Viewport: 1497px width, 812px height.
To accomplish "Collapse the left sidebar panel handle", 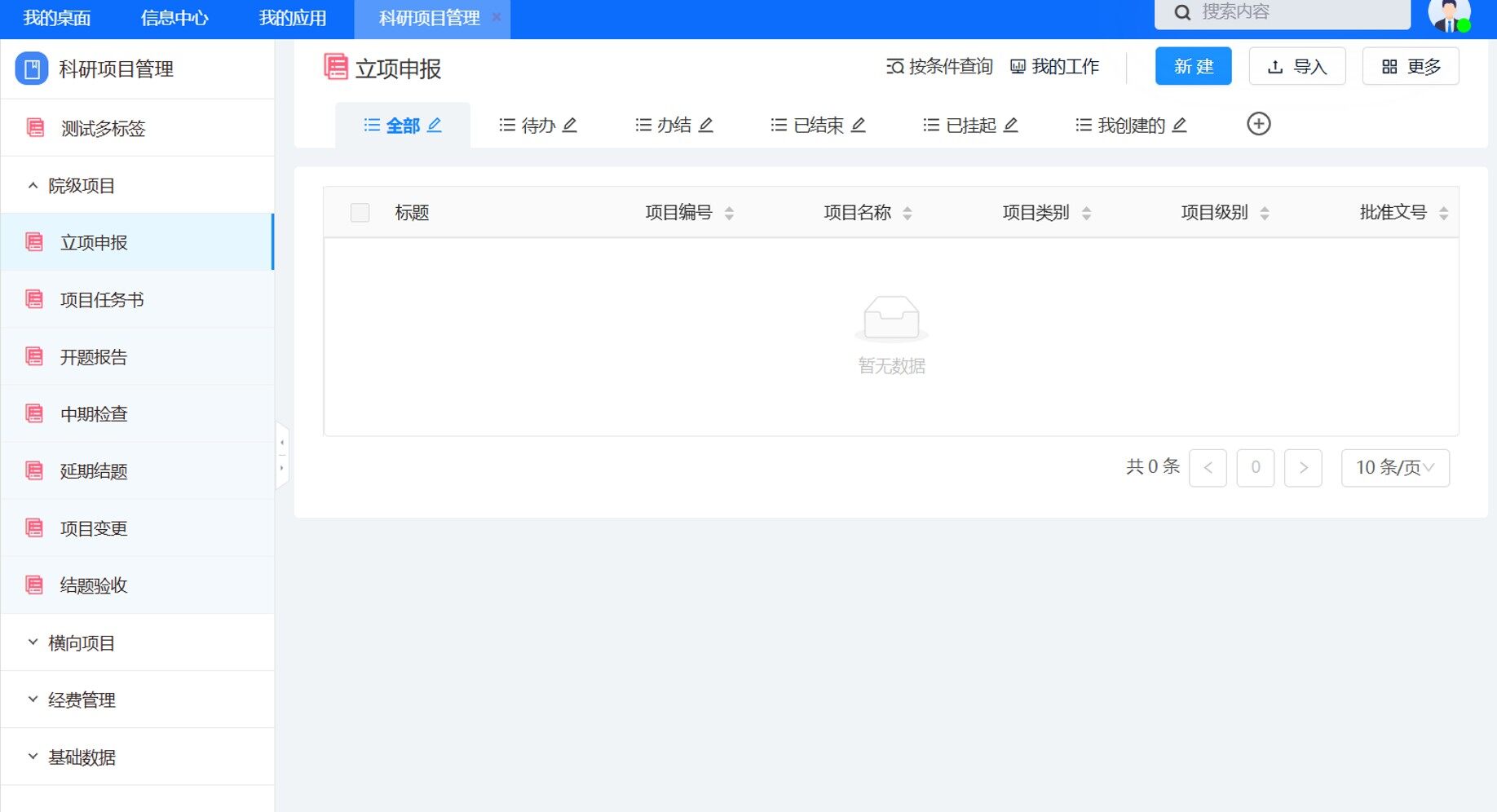I will point(282,455).
